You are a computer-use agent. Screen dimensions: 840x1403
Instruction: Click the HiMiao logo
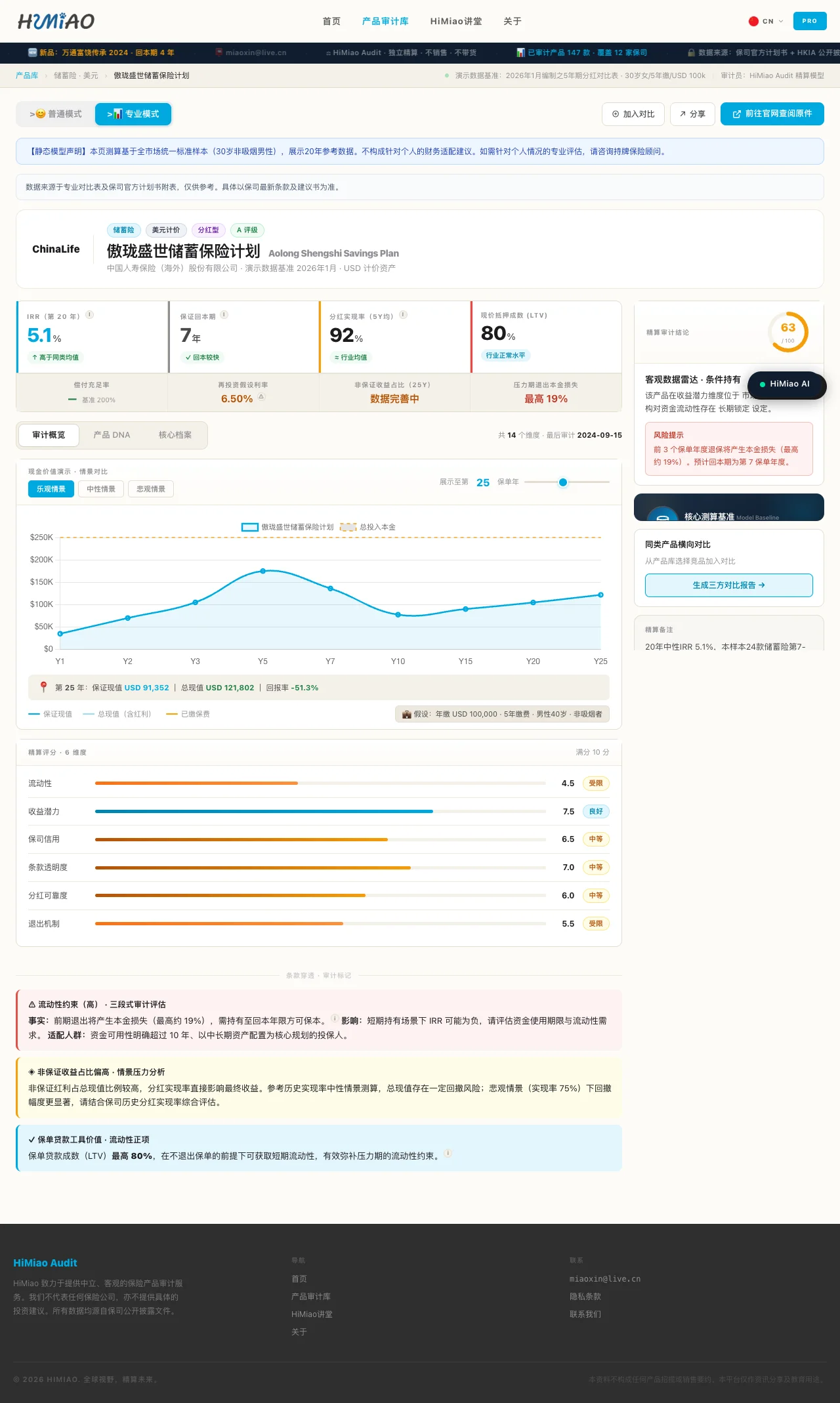(x=56, y=21)
